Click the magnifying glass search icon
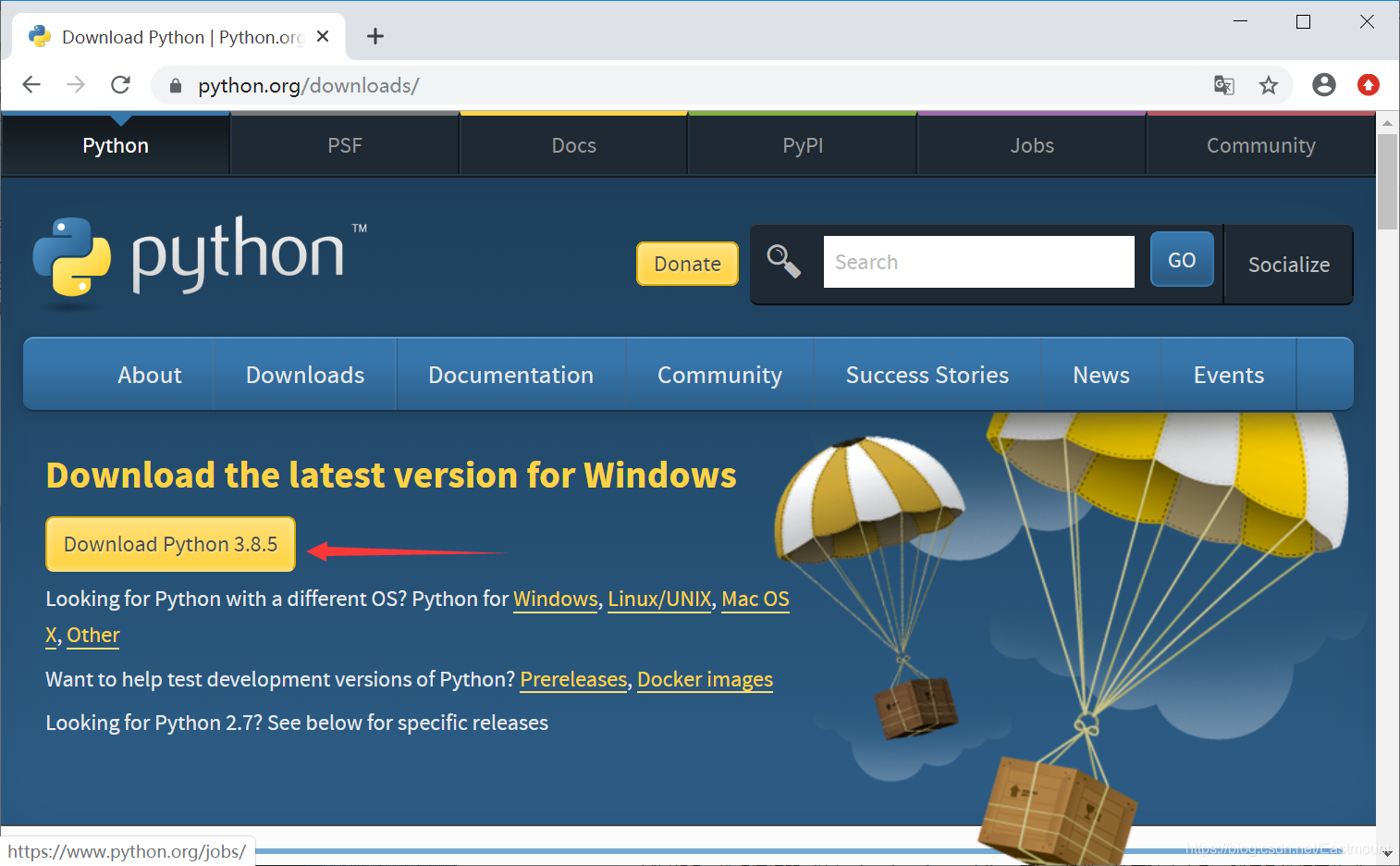 click(x=783, y=262)
